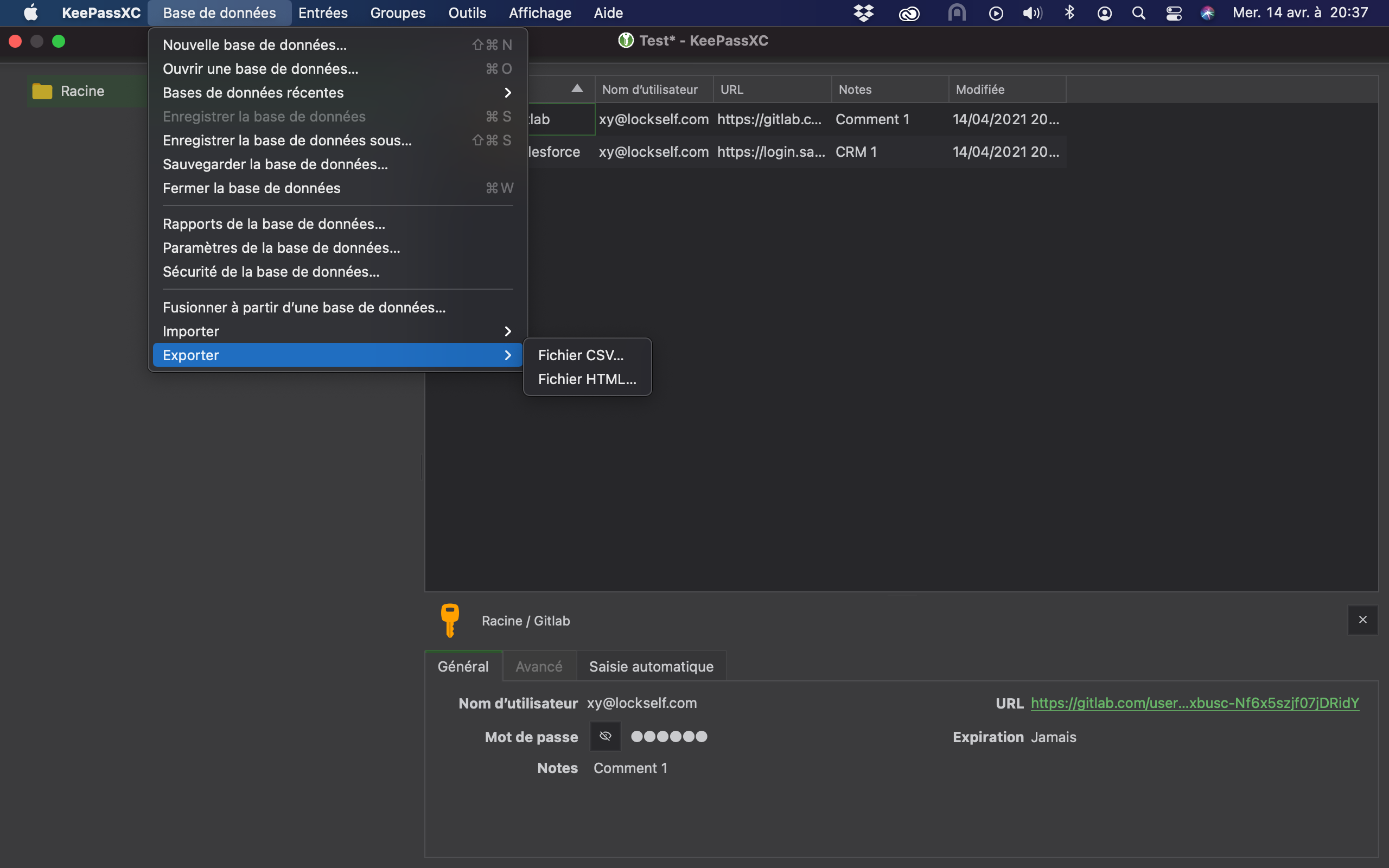Screen dimensions: 1389x868
Task: Close the entry preview panel
Action: pyautogui.click(x=1362, y=620)
